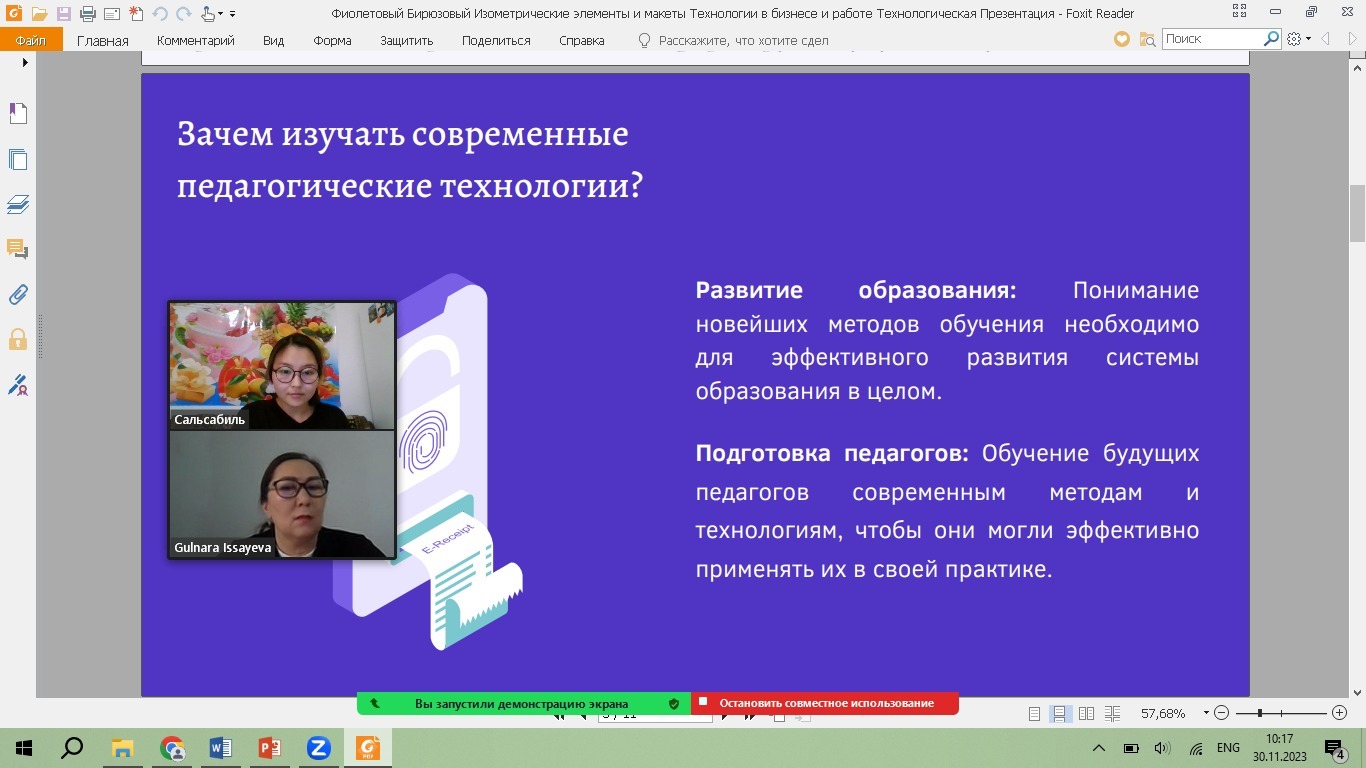
Task: Expand the navigation panel arrow
Action: (x=25, y=63)
